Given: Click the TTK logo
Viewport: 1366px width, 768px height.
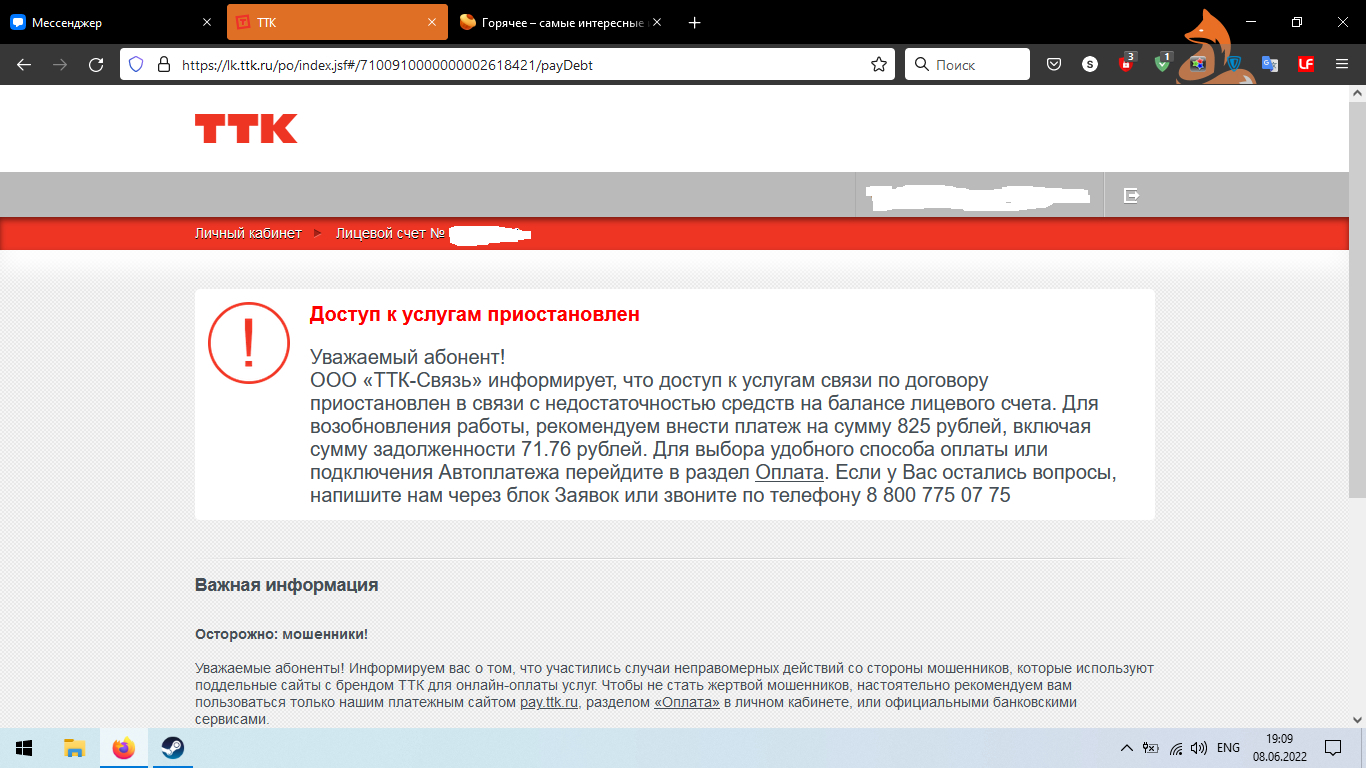Looking at the screenshot, I should (x=246, y=129).
